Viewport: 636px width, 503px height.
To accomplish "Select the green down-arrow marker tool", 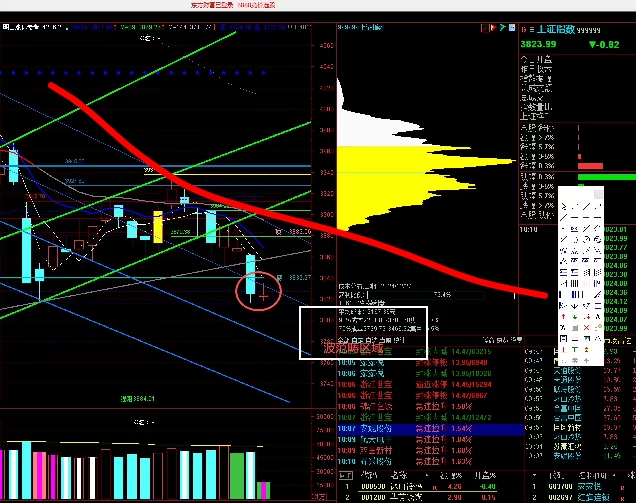I will point(575,317).
